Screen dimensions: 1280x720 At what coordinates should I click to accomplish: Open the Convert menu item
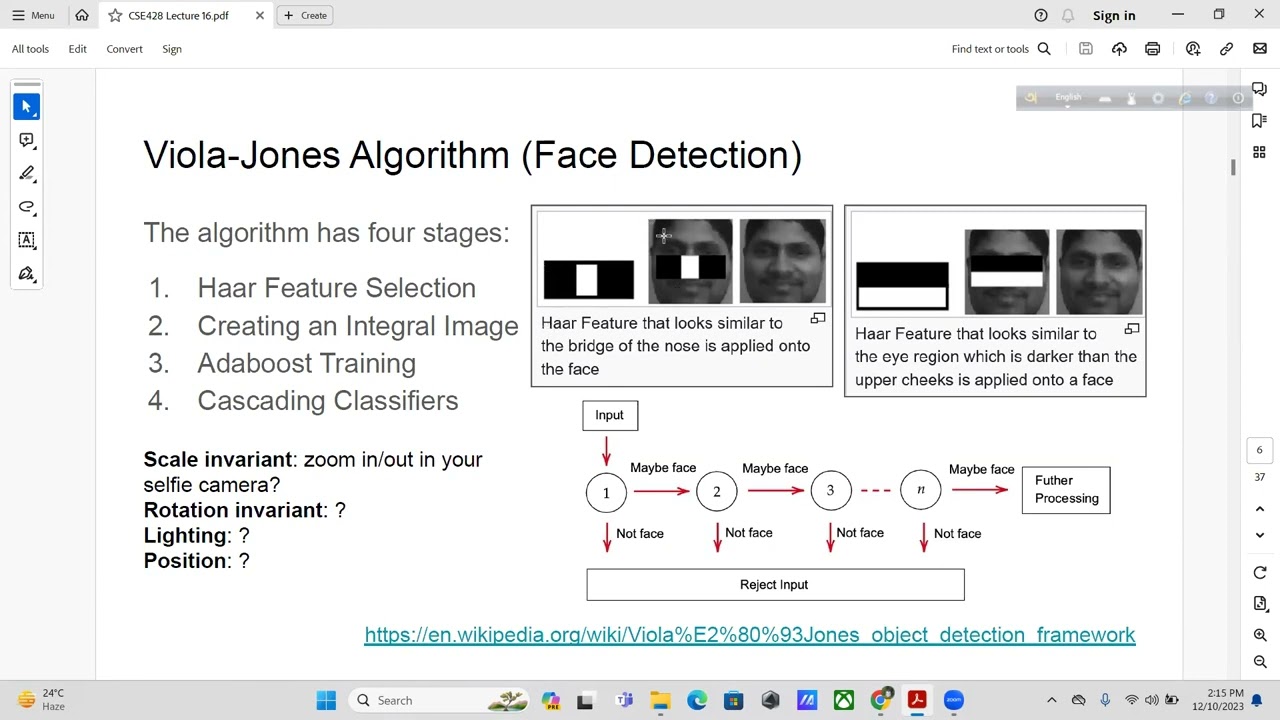pos(124,48)
